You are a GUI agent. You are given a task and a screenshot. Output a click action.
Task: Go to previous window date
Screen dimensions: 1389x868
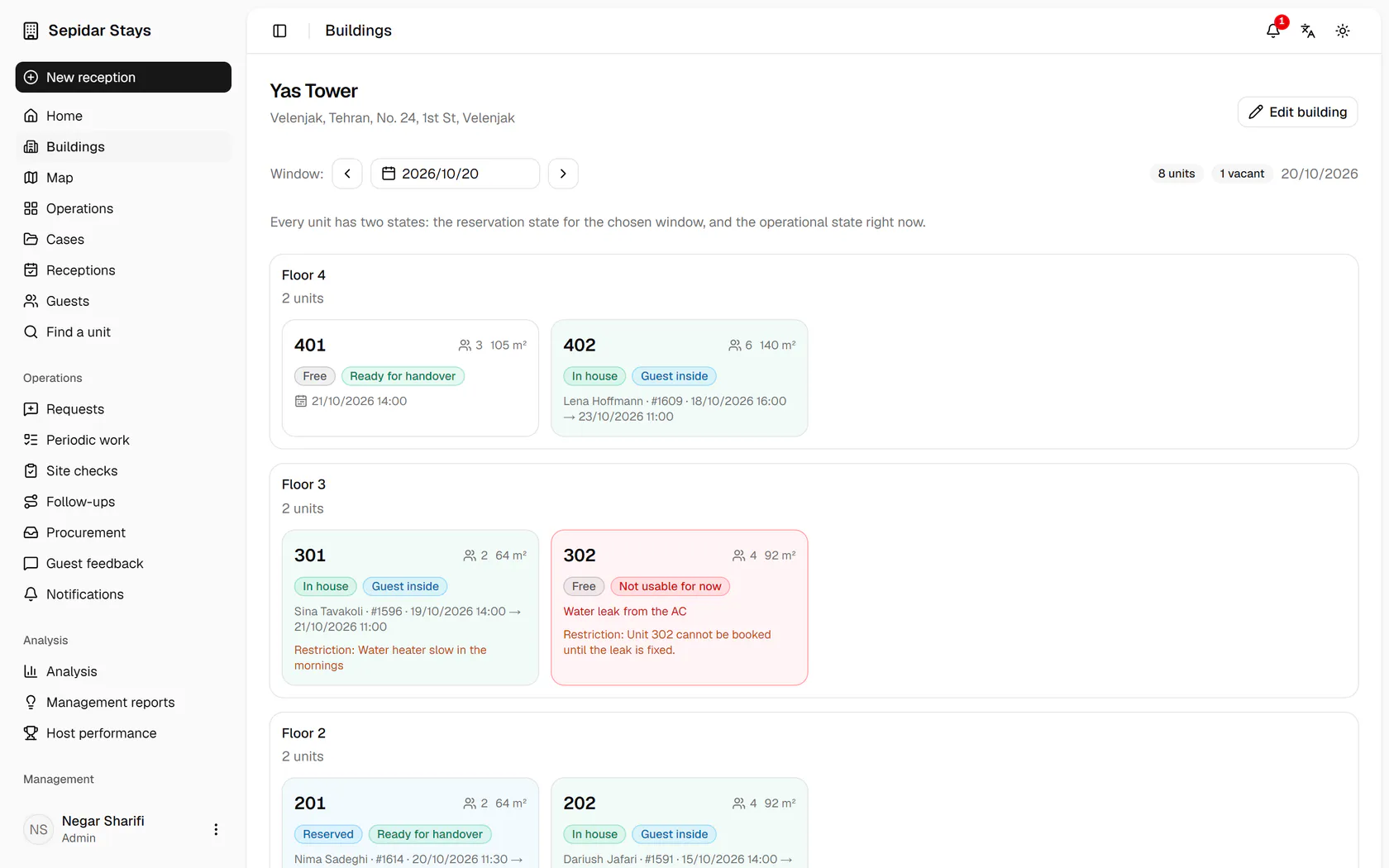[347, 174]
